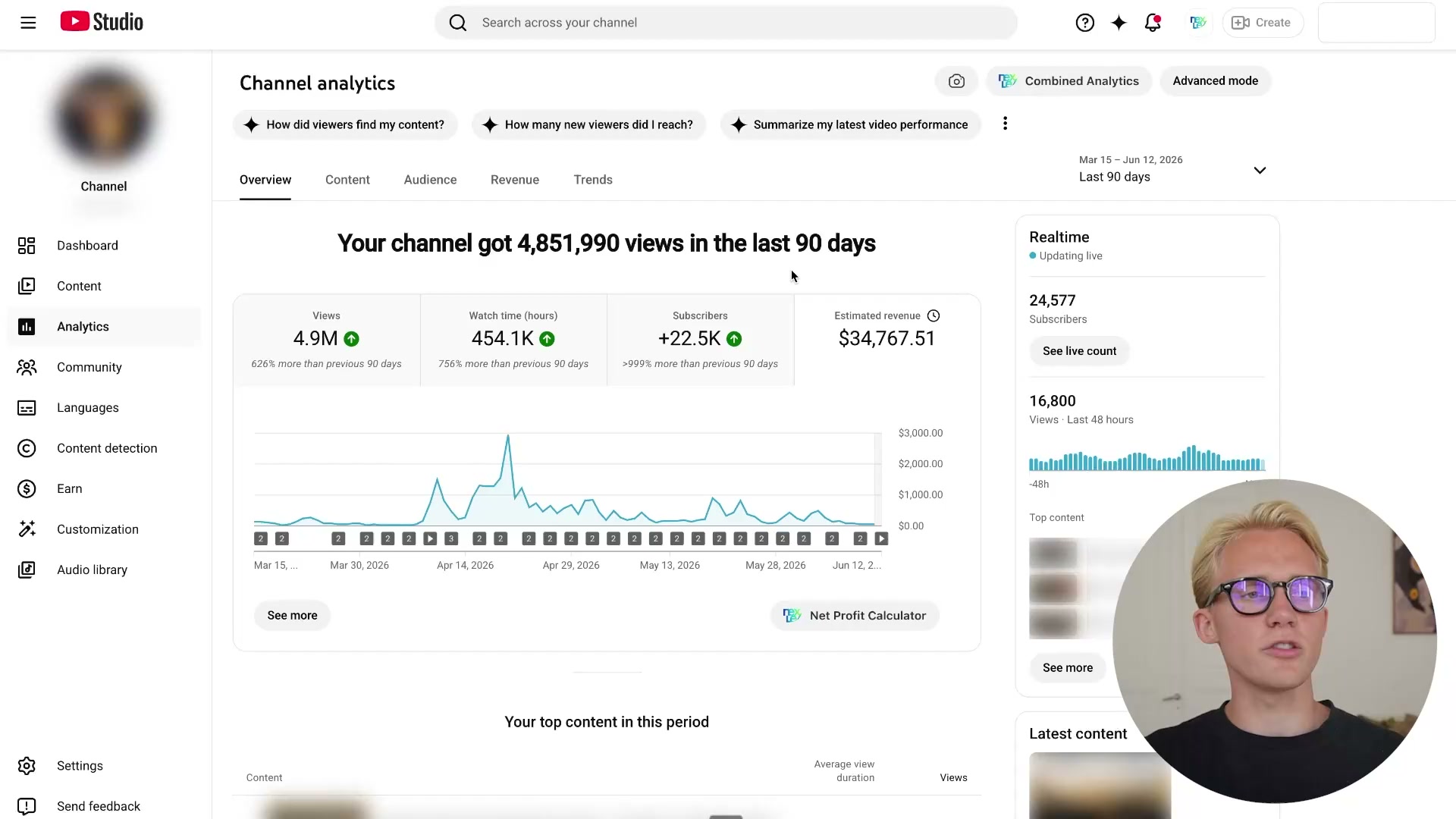Click See more below the revenue chart
Screen dimensions: 1456x819
(292, 616)
